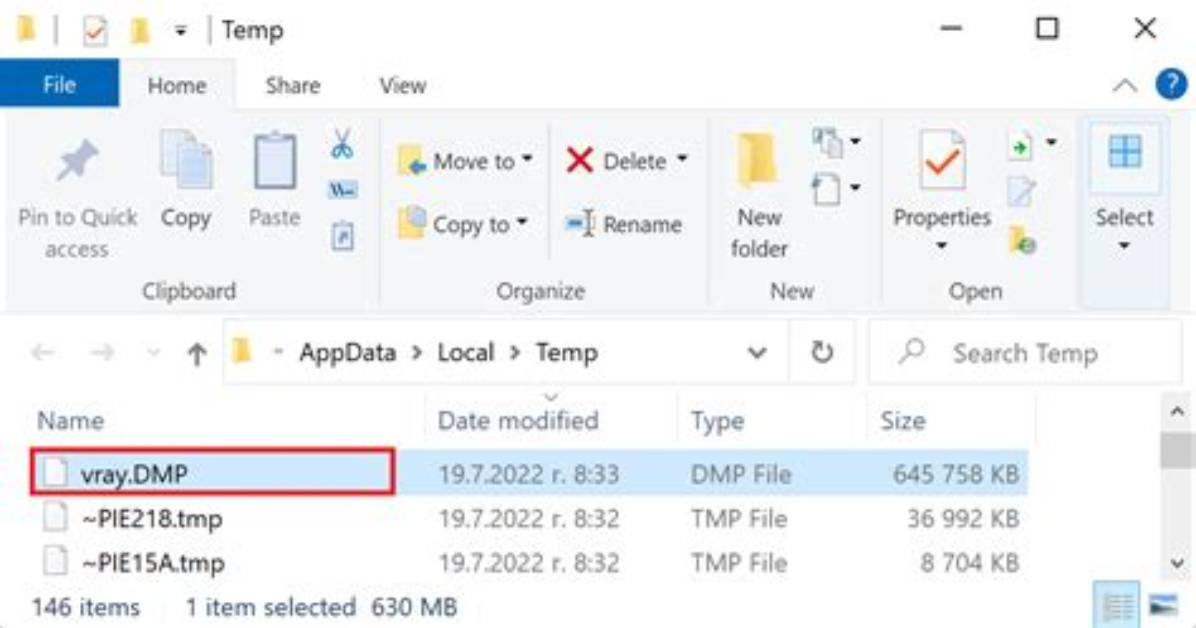Click the file list scroll down arrow
The height and width of the screenshot is (628, 1196).
1177,564
